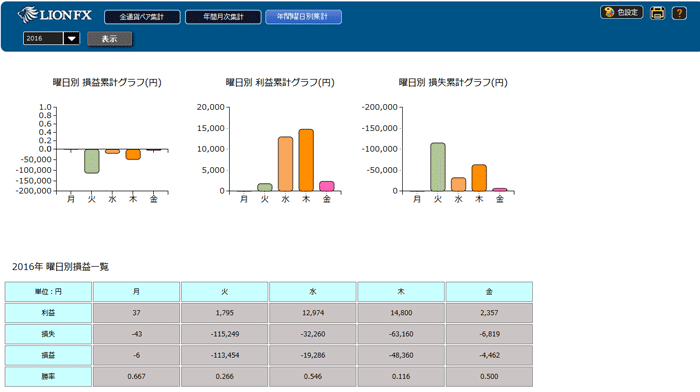Switch to 年間月次集計 tab
Viewport: 700px width, 392px height.
(x=223, y=17)
